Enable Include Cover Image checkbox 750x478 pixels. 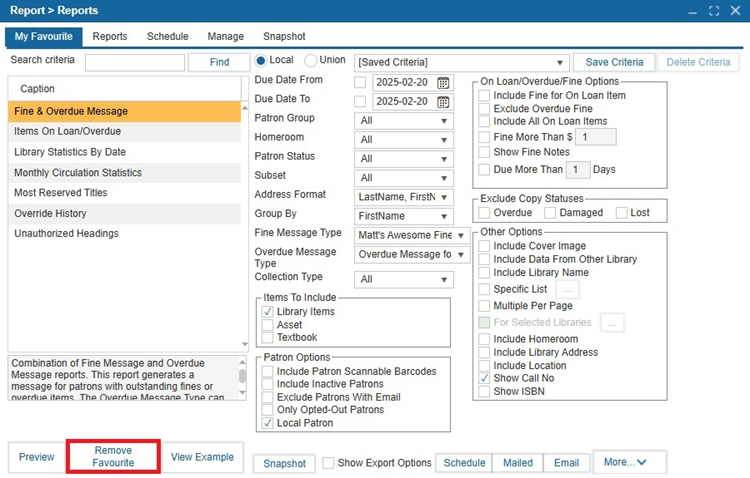[484, 246]
